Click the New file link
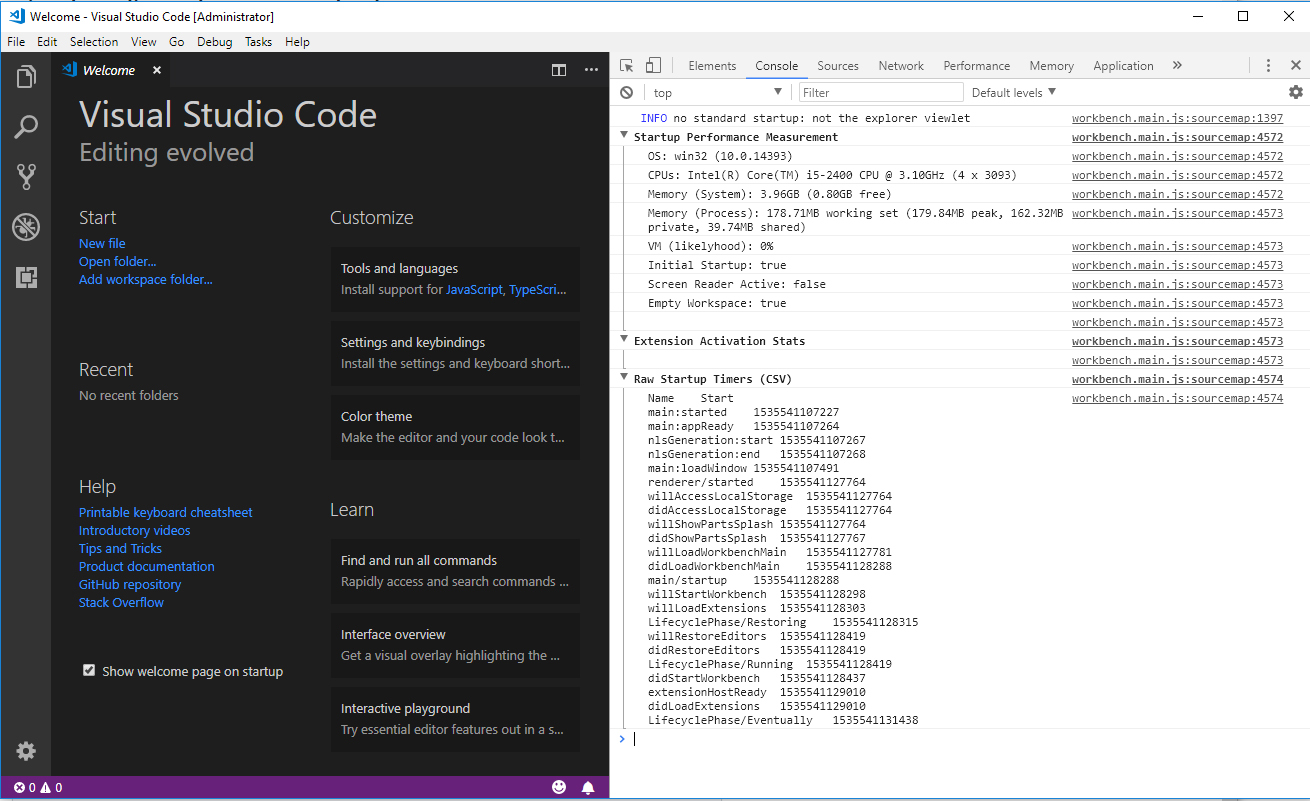Viewport: 1310px width, 801px height. [102, 242]
